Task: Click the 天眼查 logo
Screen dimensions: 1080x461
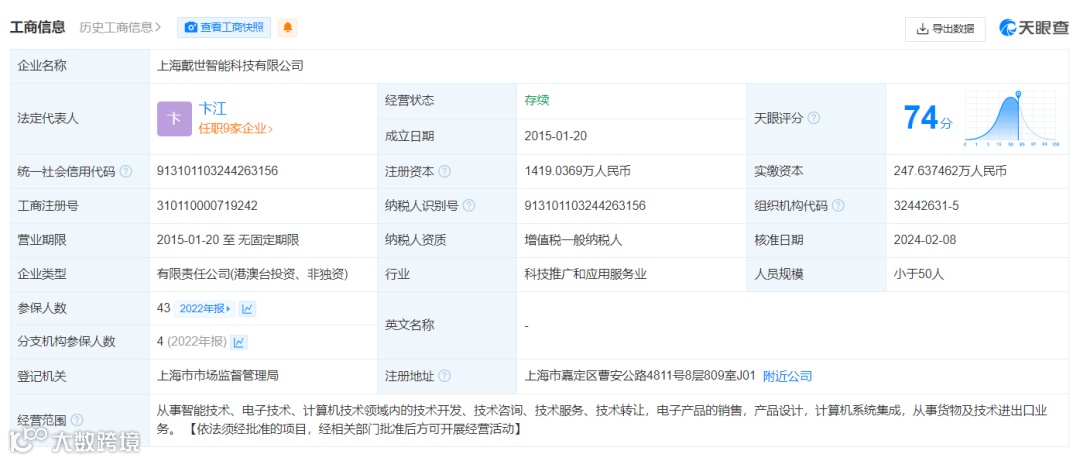Action: pos(1035,28)
